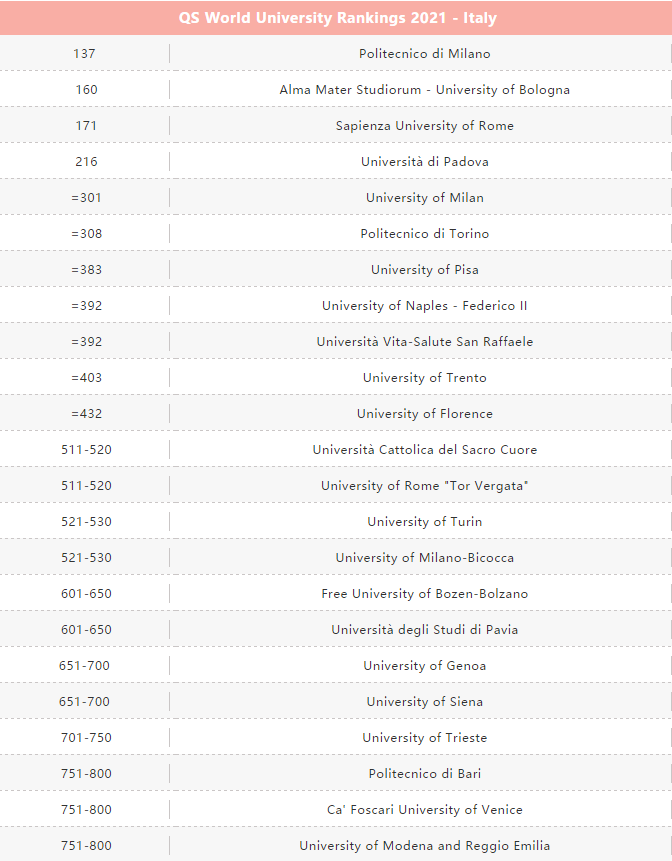Image resolution: width=672 pixels, height=861 pixels.
Task: Select Free University of Bozen-Bolzano
Action: pos(424,594)
